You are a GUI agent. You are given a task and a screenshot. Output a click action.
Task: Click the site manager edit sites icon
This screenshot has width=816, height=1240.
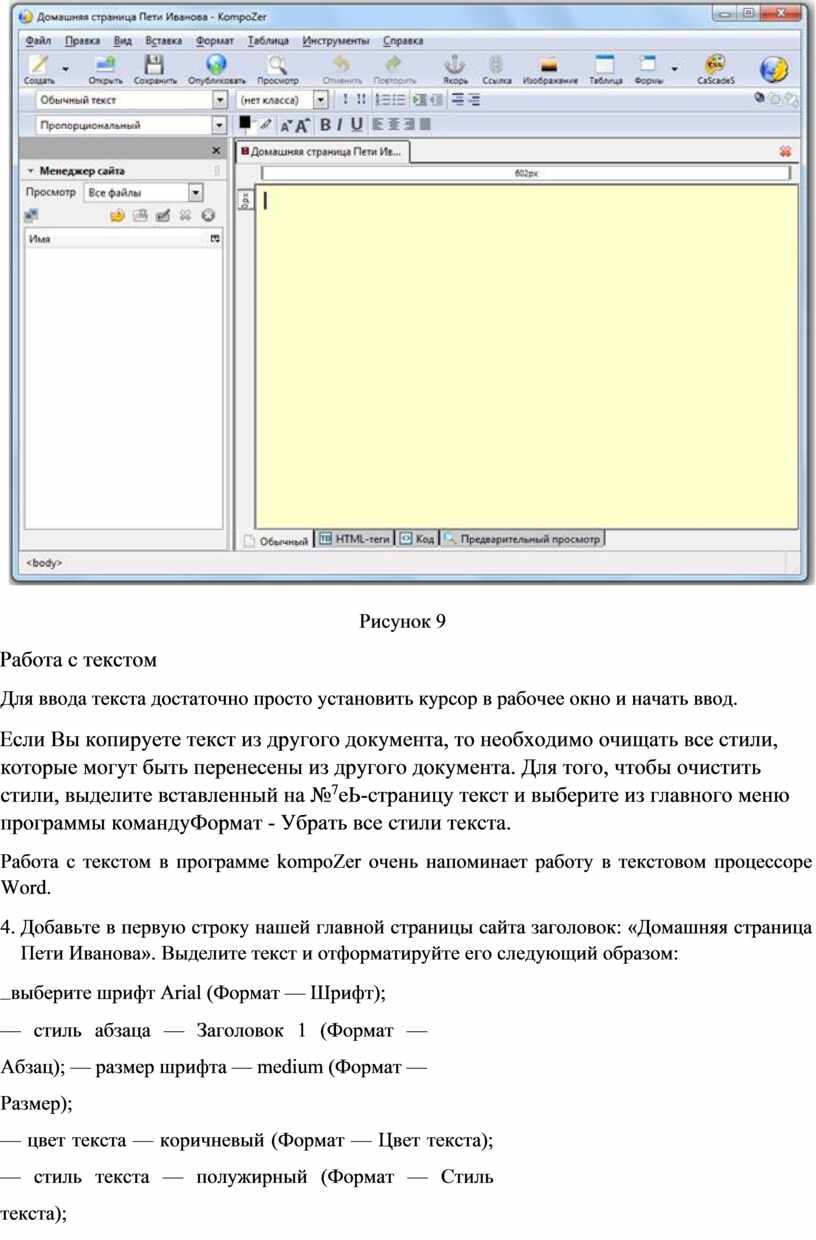[x=32, y=215]
